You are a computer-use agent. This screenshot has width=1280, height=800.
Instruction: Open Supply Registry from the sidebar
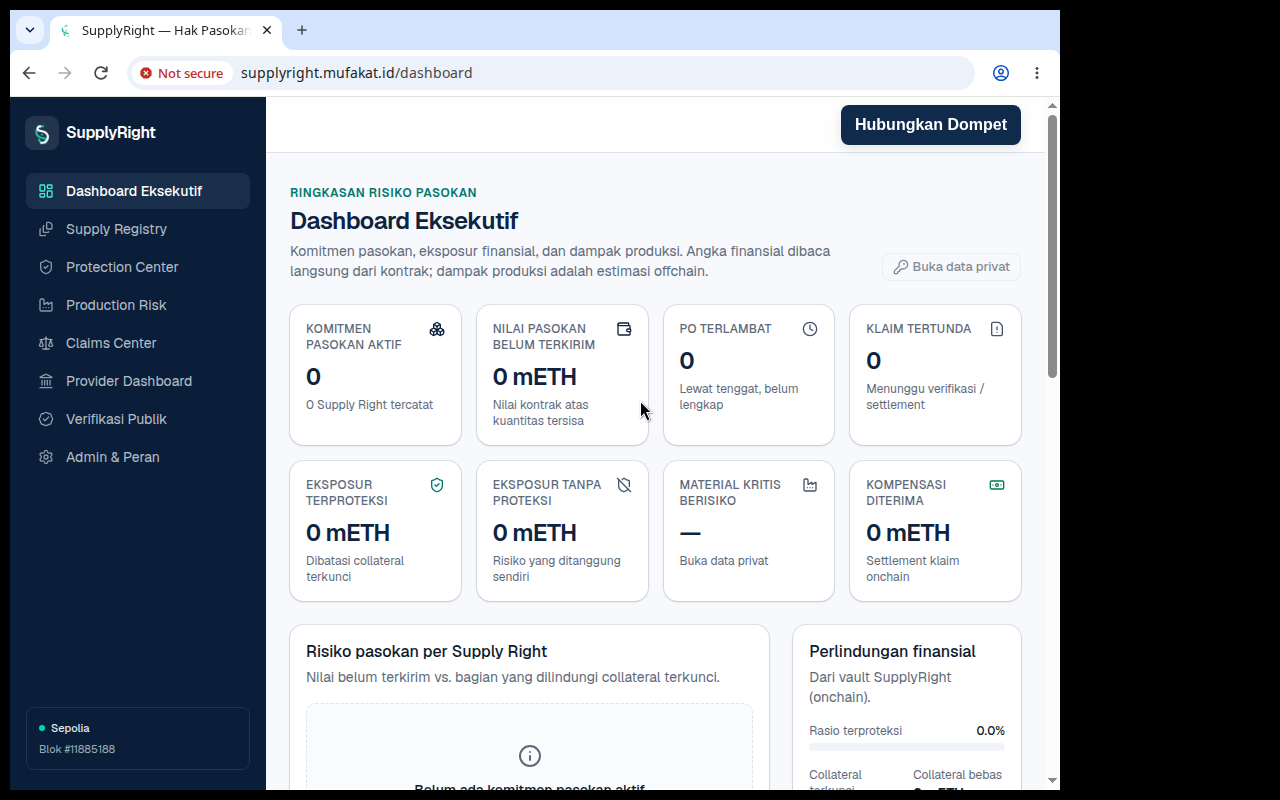pos(138,229)
